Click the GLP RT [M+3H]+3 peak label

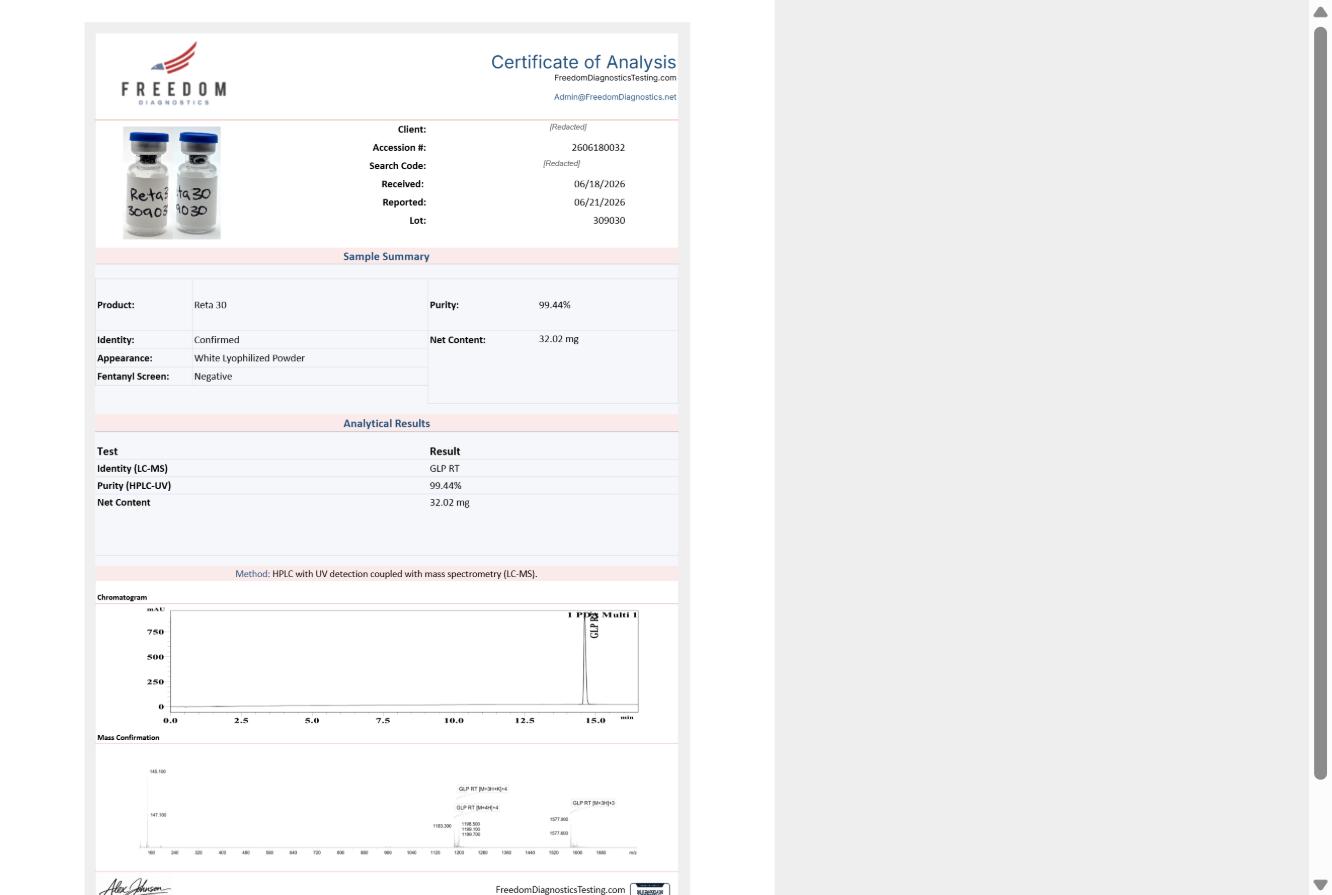(594, 803)
